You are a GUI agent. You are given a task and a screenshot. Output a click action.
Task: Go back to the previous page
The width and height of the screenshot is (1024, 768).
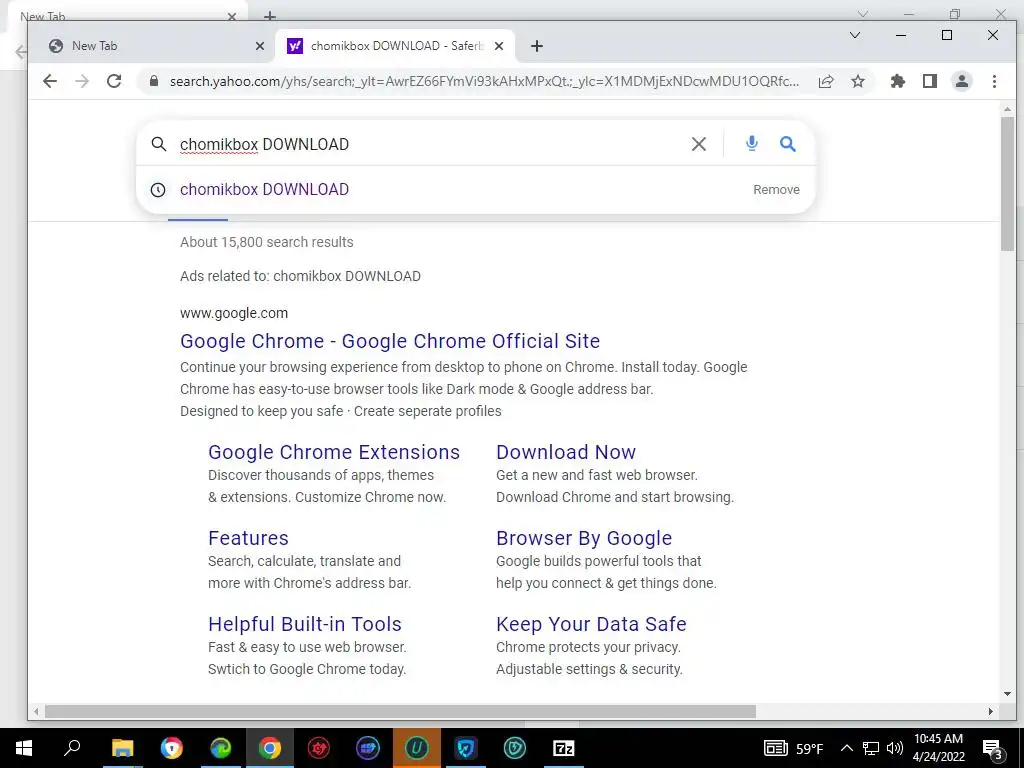50,81
